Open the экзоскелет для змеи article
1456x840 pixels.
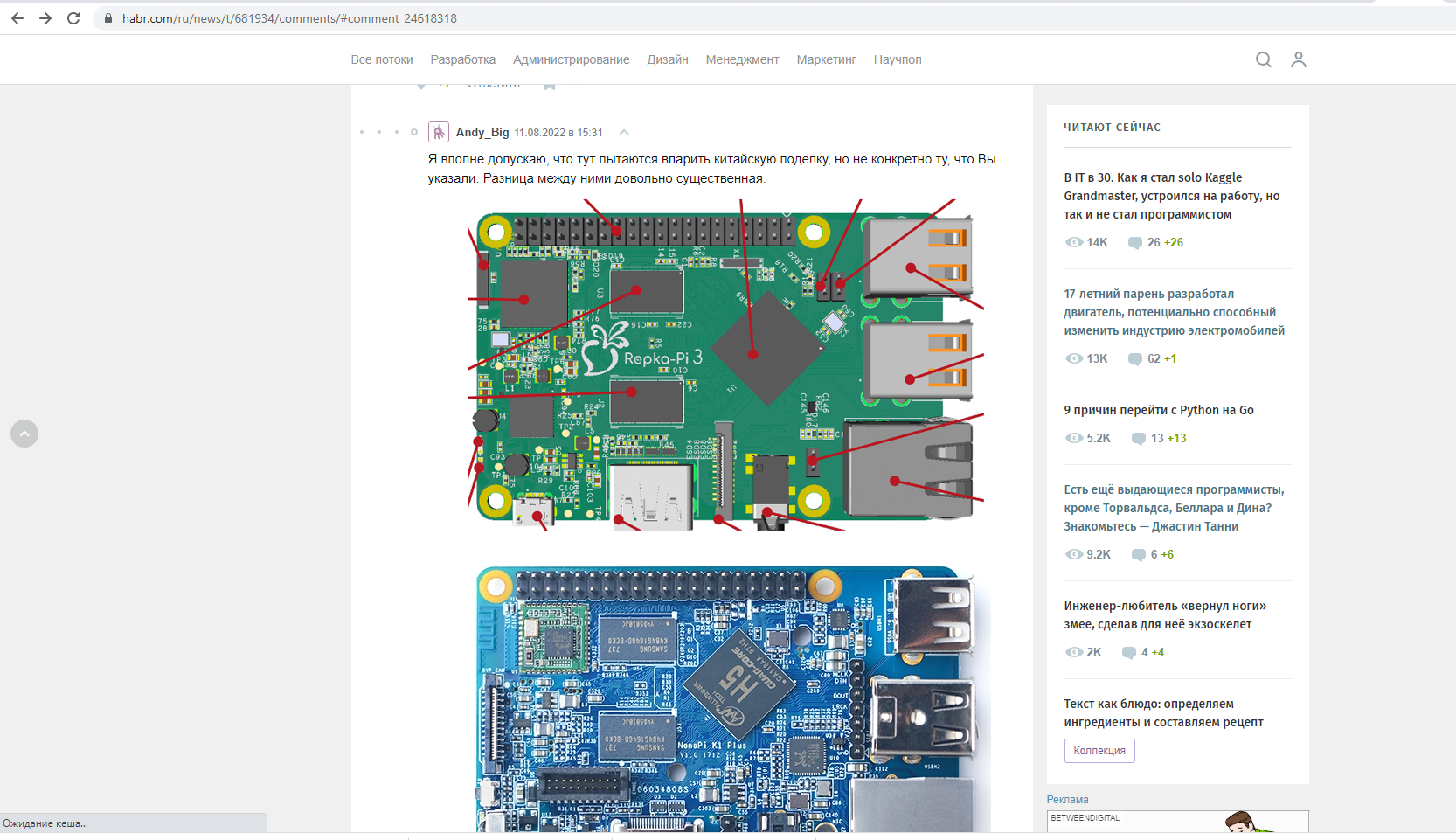point(1165,614)
